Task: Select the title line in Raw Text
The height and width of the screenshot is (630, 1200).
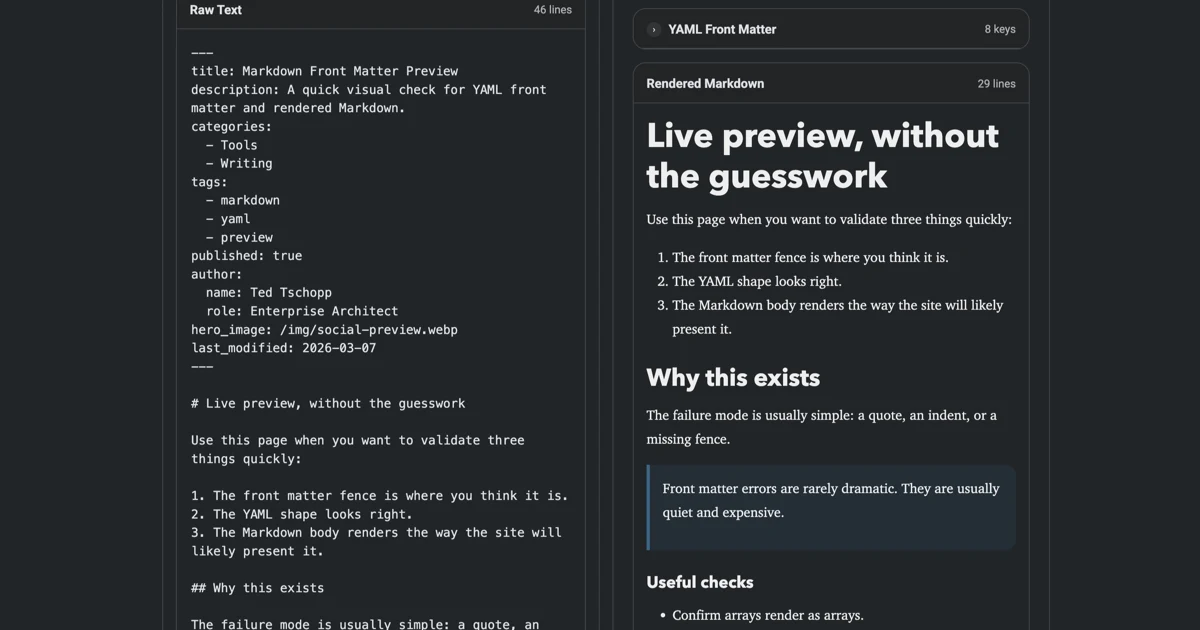Action: click(x=325, y=71)
